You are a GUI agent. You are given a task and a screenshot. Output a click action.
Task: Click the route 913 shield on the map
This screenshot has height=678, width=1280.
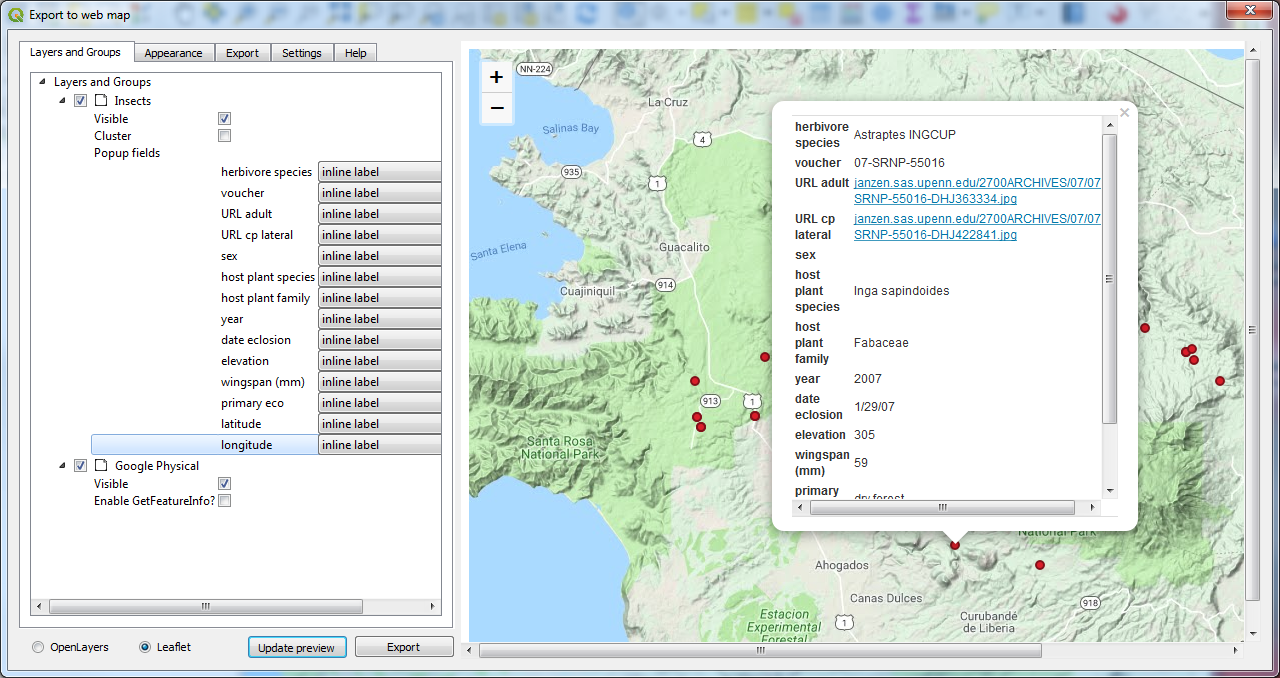pos(710,401)
